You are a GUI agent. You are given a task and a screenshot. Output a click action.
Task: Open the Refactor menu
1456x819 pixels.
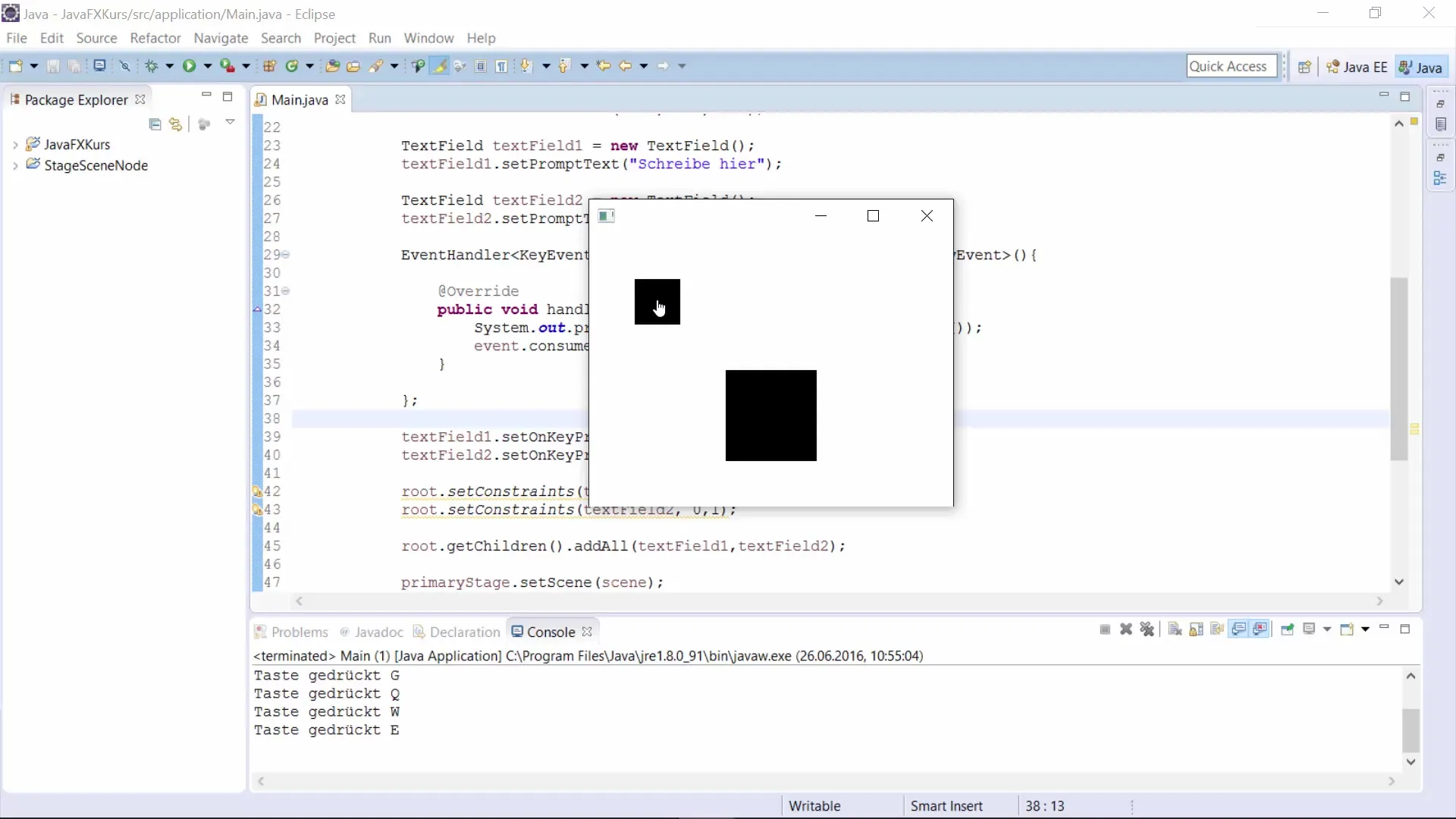(155, 38)
